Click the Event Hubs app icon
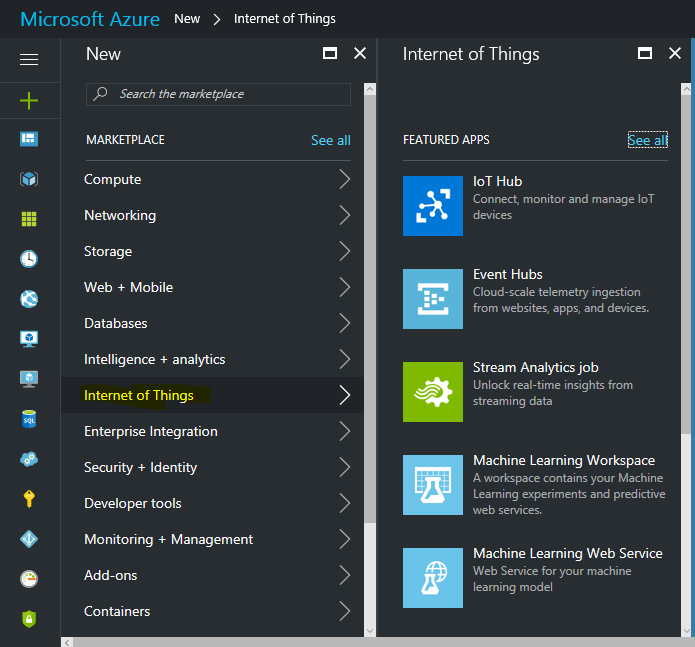The height and width of the screenshot is (647, 695). pos(433,299)
